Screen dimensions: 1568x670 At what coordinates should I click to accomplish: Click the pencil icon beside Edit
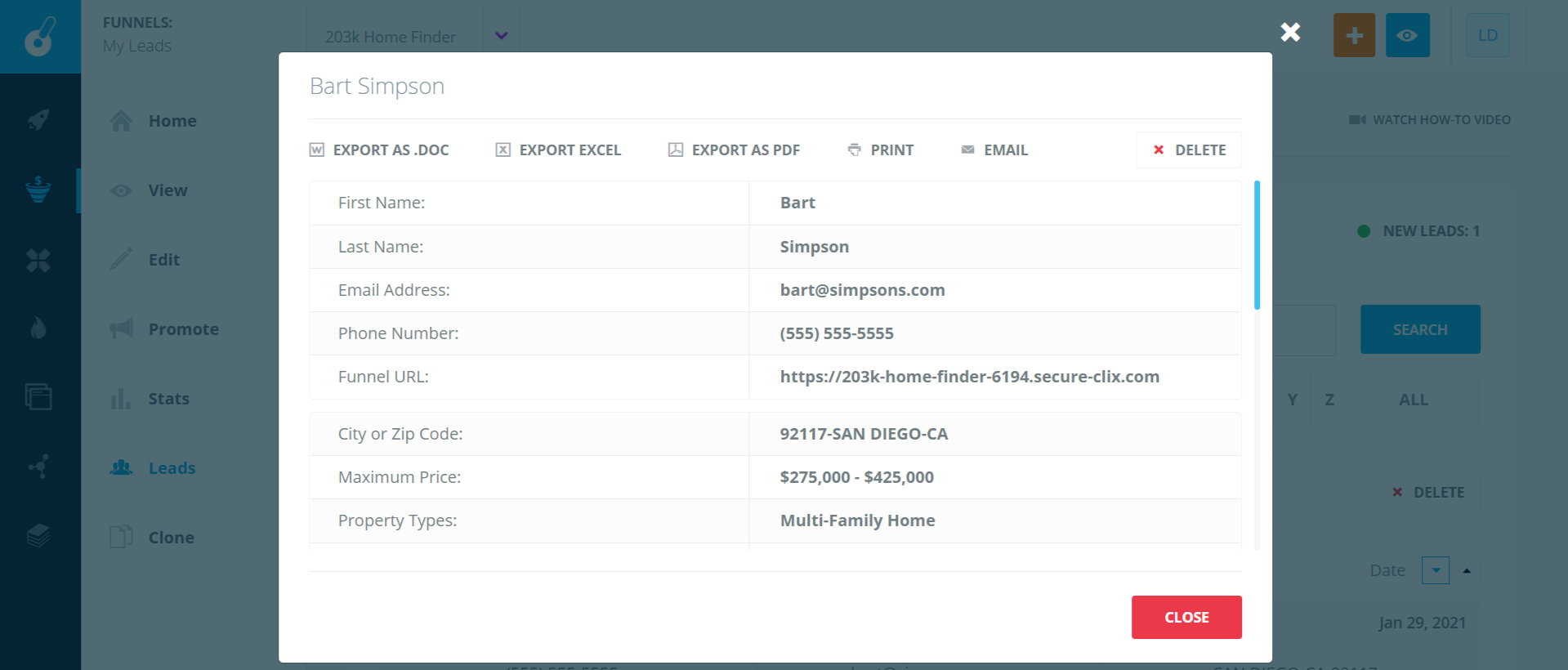tap(121, 259)
